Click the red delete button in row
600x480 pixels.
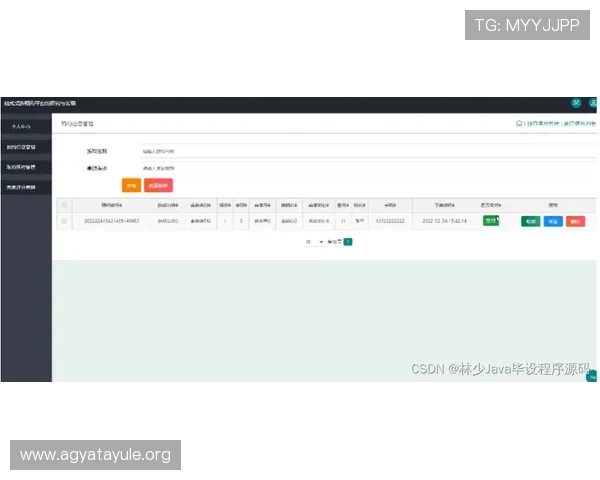[575, 221]
